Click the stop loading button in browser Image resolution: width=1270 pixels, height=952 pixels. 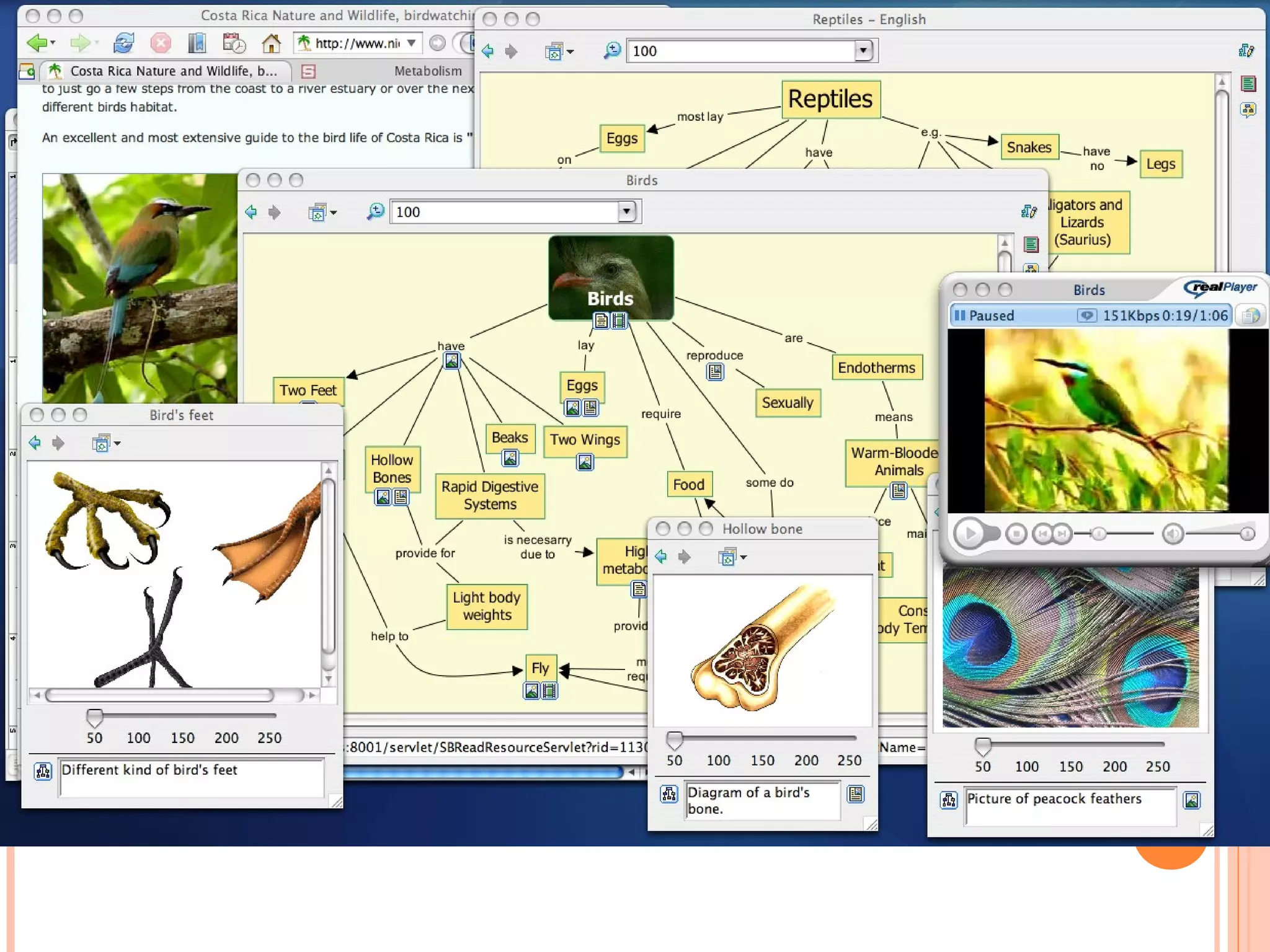pos(161,43)
